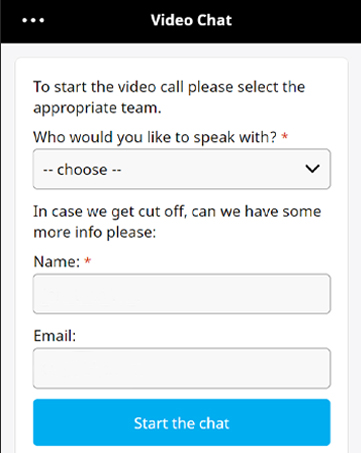The image size is (361, 453).
Task: Click the Start the chat button
Action: pos(182,422)
